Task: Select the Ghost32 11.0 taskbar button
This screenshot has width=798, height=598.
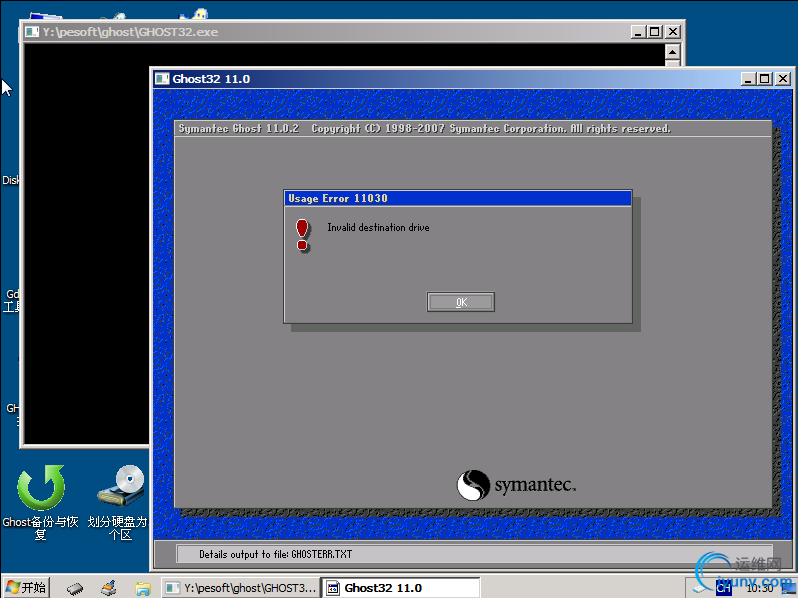Action: coord(401,588)
